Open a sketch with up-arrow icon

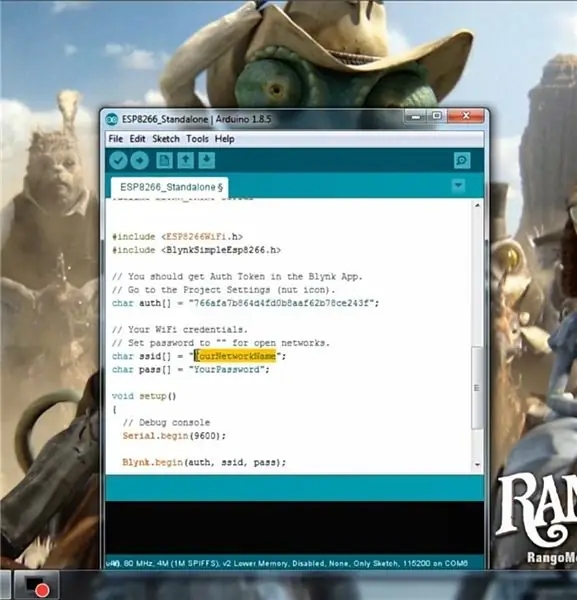click(186, 160)
